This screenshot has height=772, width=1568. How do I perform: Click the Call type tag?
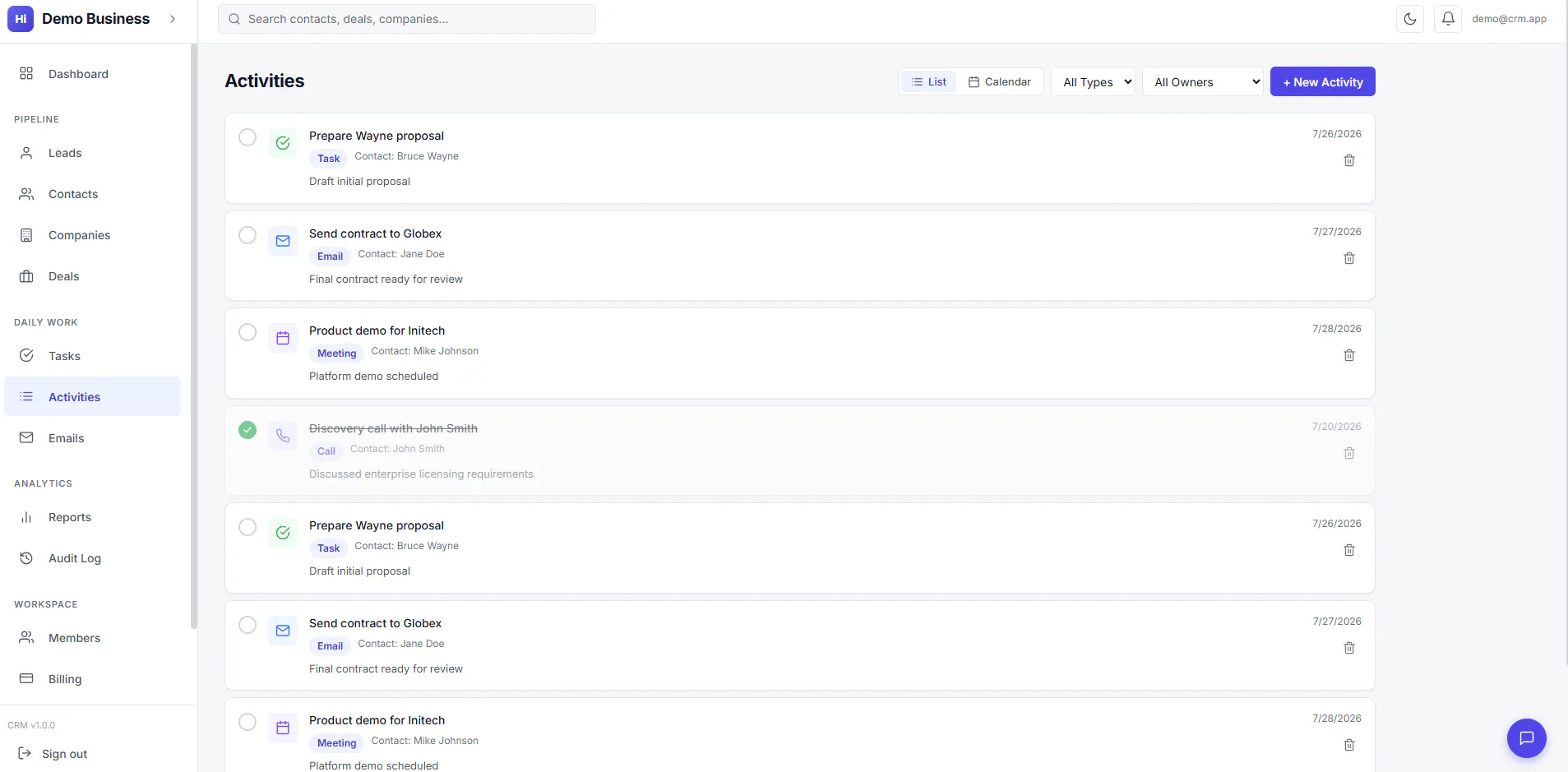[x=326, y=451]
